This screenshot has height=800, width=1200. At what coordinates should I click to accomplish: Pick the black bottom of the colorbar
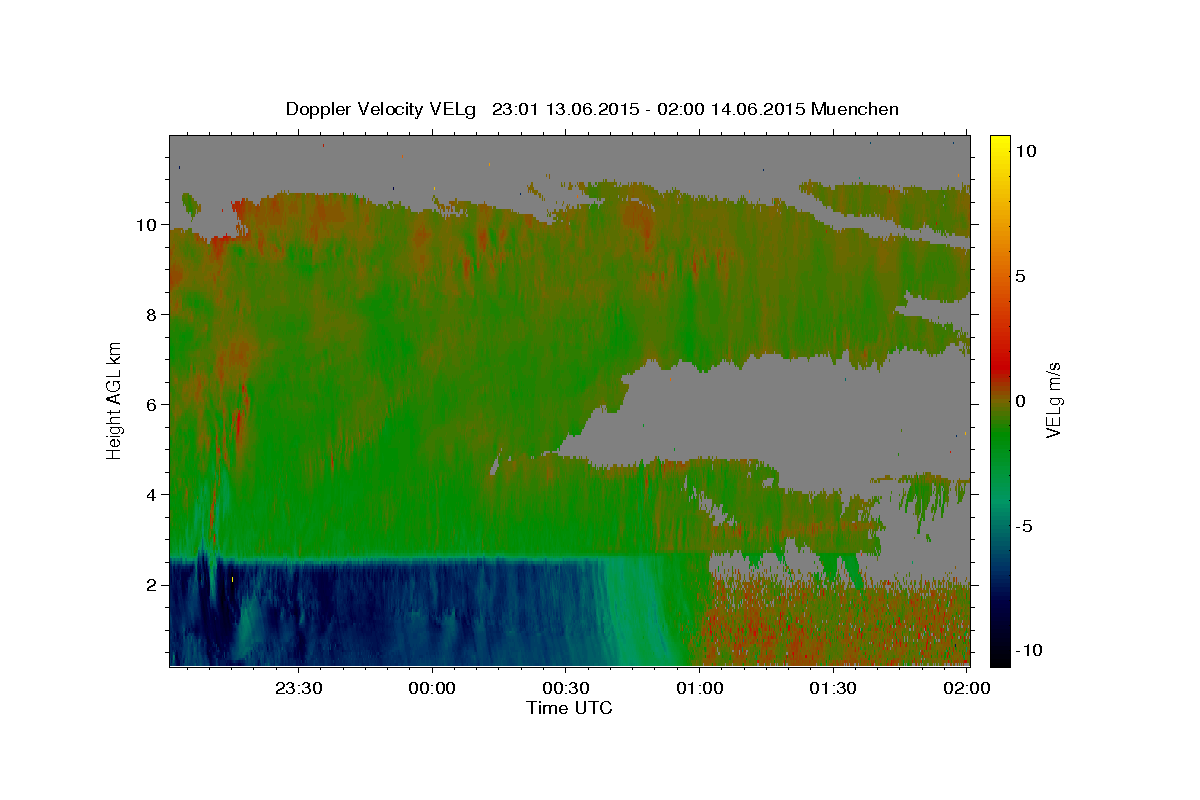click(999, 657)
